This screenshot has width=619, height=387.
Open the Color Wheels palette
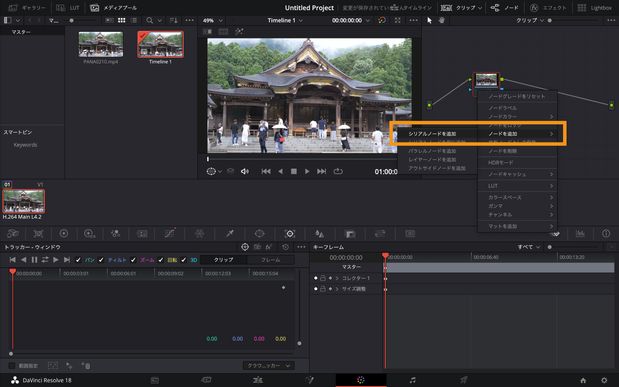point(64,233)
